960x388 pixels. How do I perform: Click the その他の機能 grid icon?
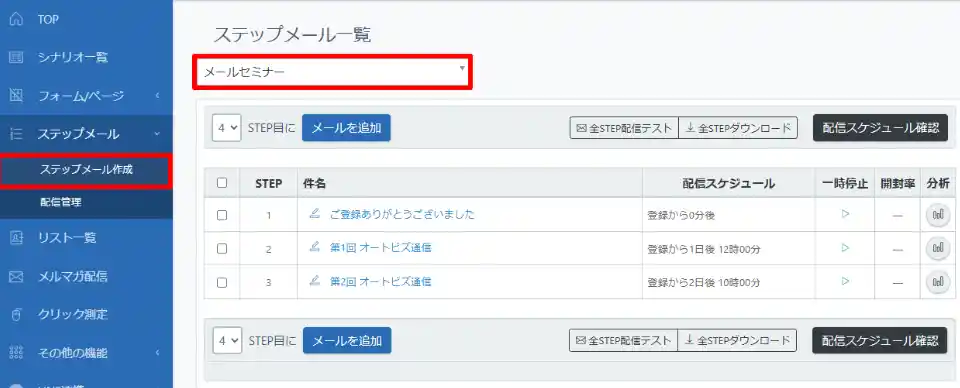tap(17, 353)
